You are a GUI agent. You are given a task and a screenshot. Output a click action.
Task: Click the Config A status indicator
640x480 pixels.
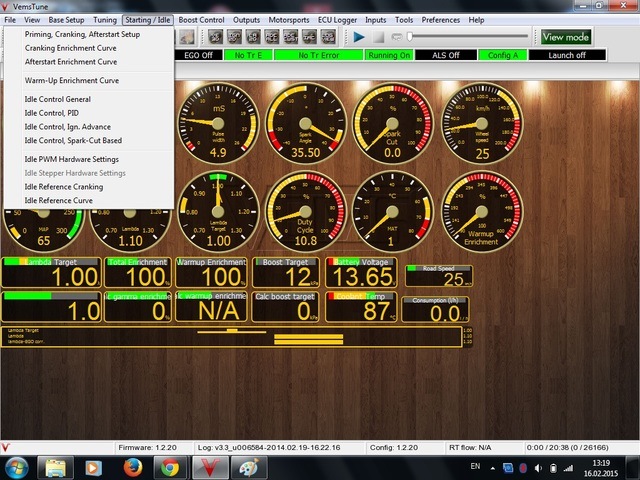tap(502, 55)
